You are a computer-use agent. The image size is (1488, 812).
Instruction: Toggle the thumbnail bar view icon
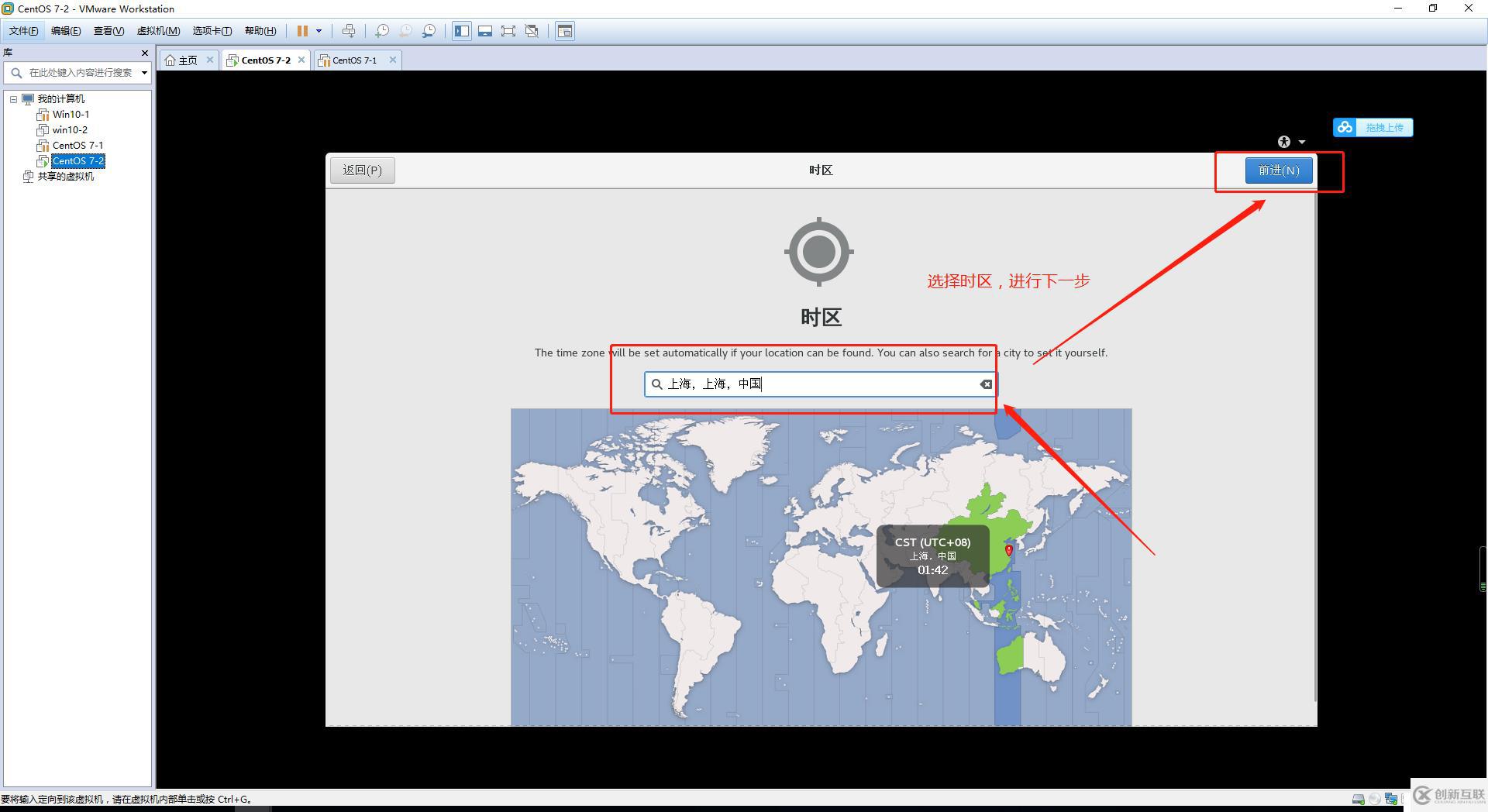pyautogui.click(x=485, y=31)
